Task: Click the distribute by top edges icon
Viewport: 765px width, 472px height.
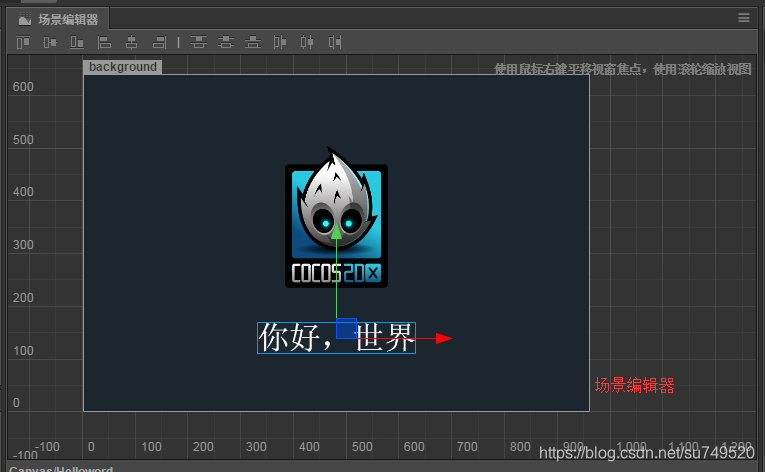Action: (199, 42)
